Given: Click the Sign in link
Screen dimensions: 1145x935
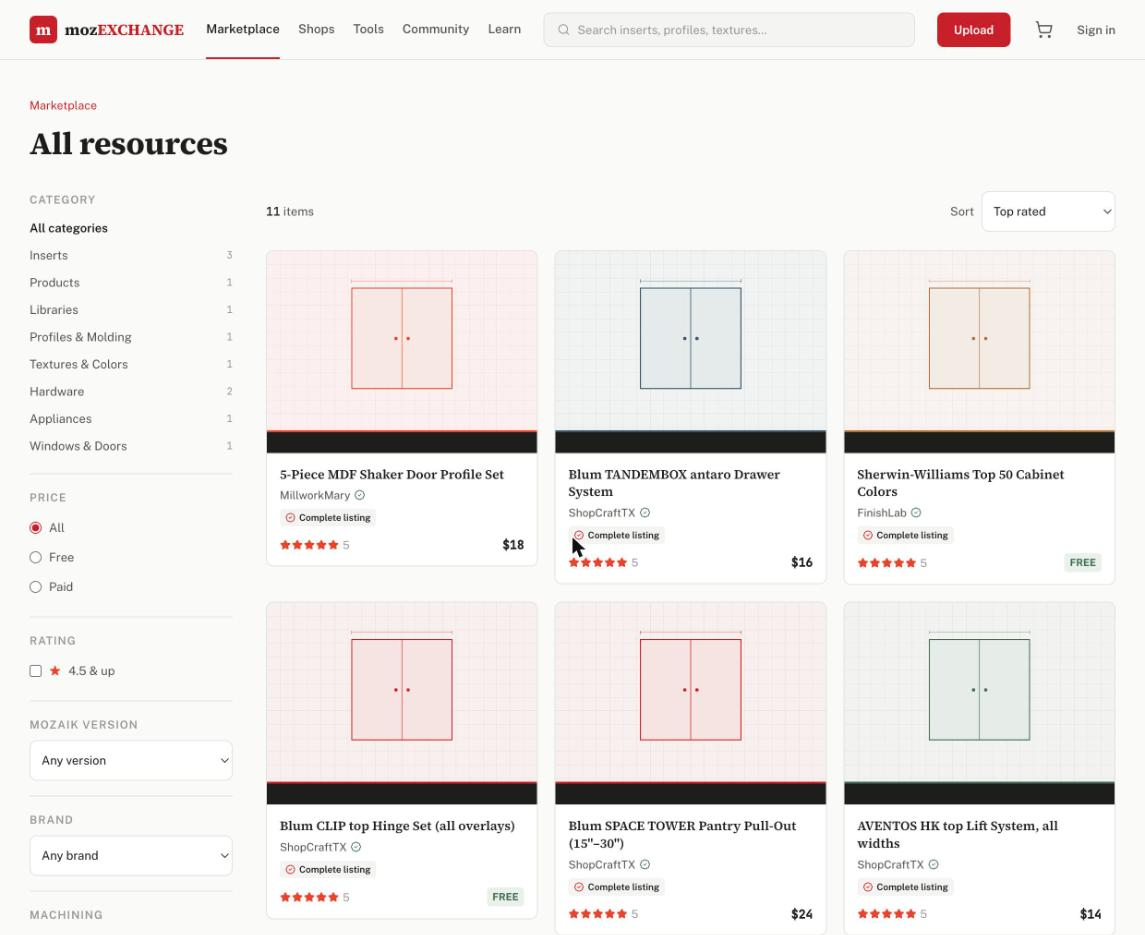Looking at the screenshot, I should click(1095, 30).
